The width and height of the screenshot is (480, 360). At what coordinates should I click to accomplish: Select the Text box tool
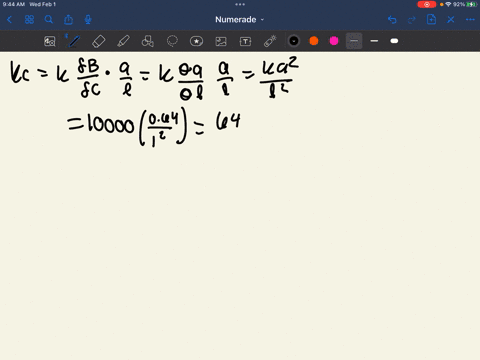click(x=245, y=41)
